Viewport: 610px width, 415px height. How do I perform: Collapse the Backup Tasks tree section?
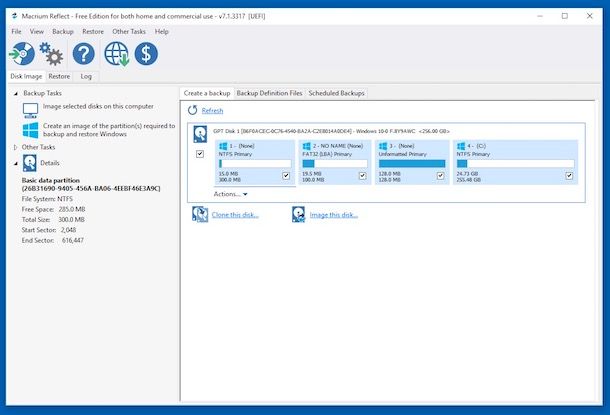pyautogui.click(x=16, y=94)
